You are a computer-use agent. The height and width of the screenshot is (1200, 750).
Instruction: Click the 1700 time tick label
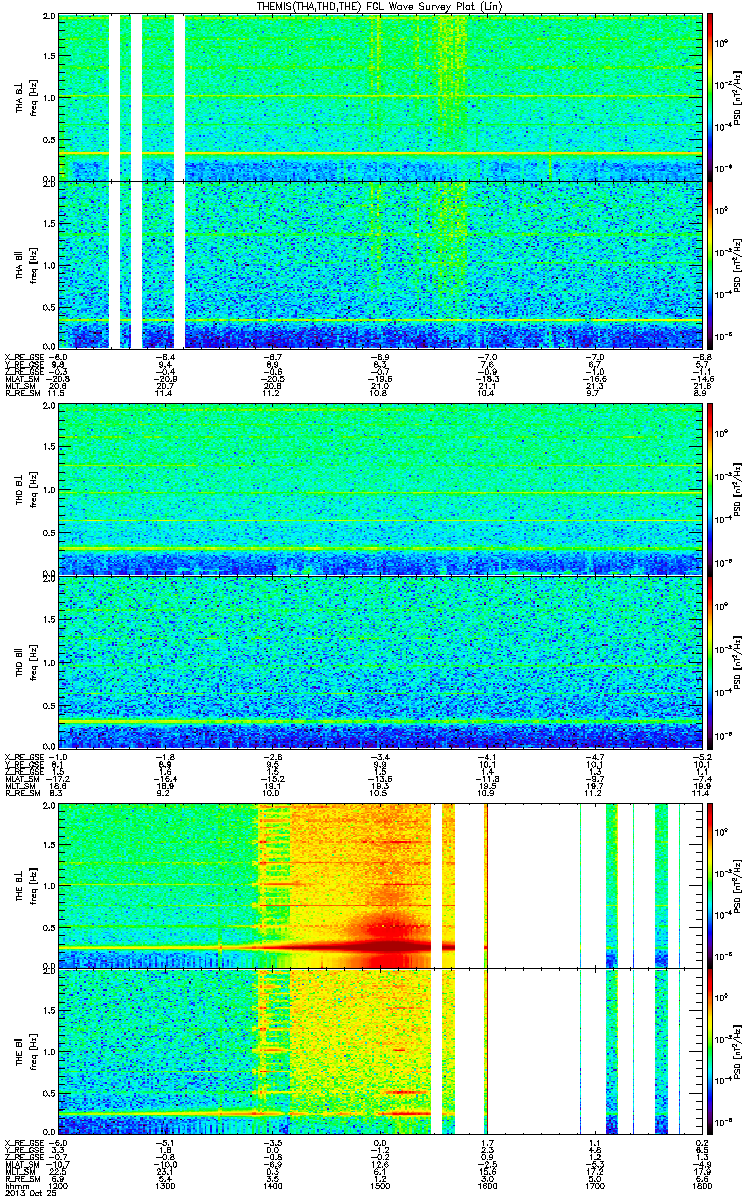593,1184
